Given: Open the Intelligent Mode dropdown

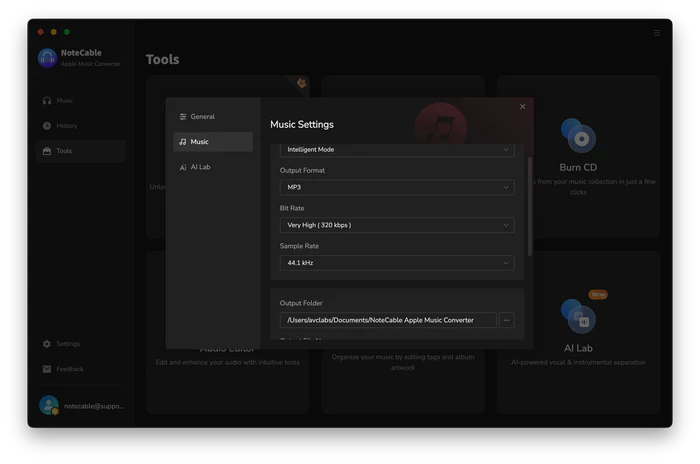Looking at the screenshot, I should point(397,150).
